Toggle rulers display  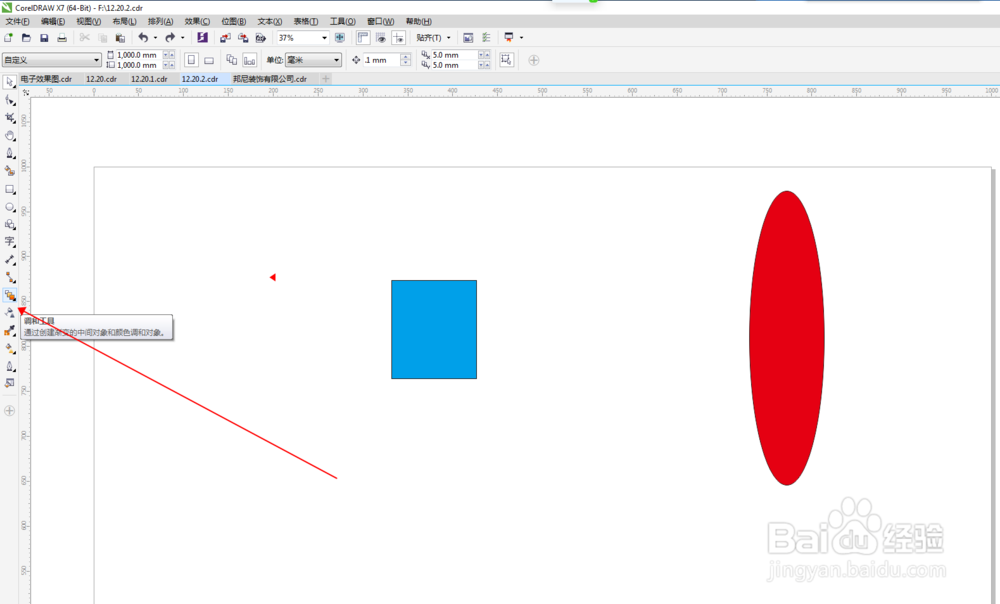(363, 38)
